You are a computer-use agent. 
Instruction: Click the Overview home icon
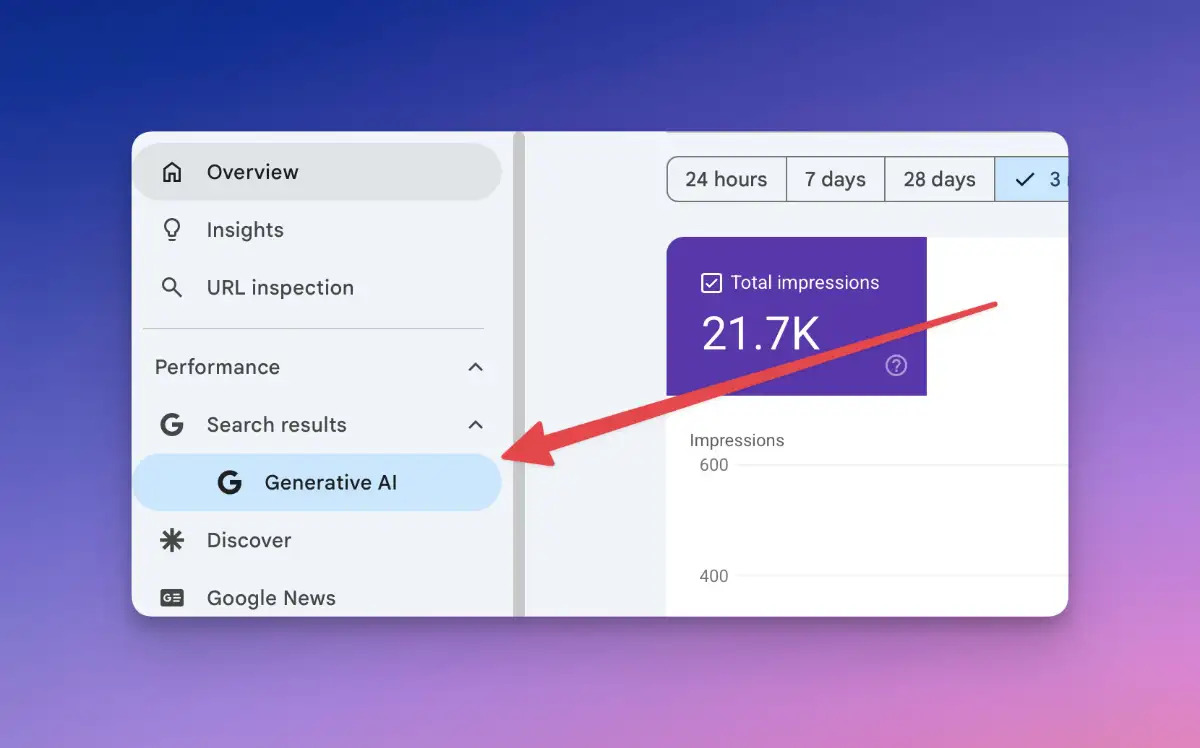[172, 172]
